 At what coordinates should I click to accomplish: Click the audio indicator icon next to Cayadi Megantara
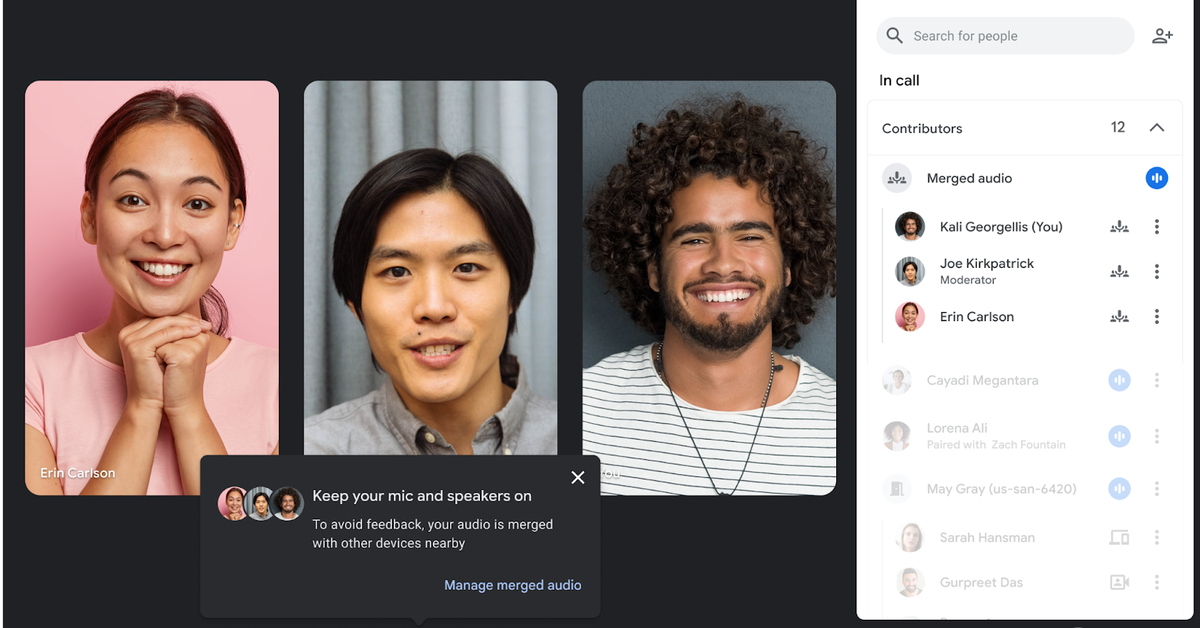click(x=1119, y=380)
